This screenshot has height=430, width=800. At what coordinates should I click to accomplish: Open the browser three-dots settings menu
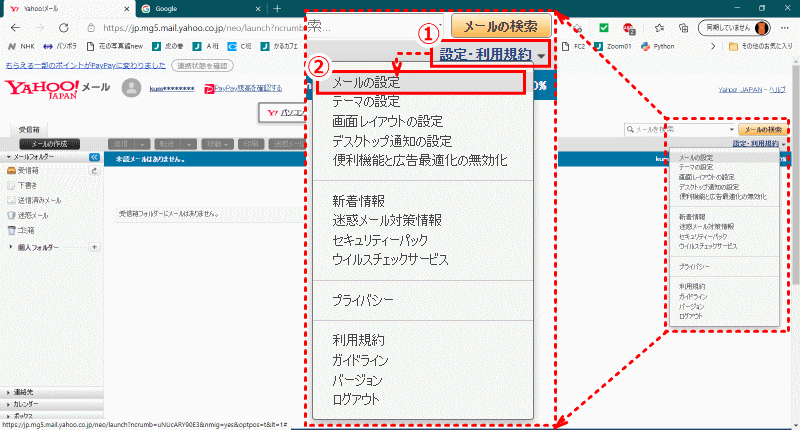785,28
